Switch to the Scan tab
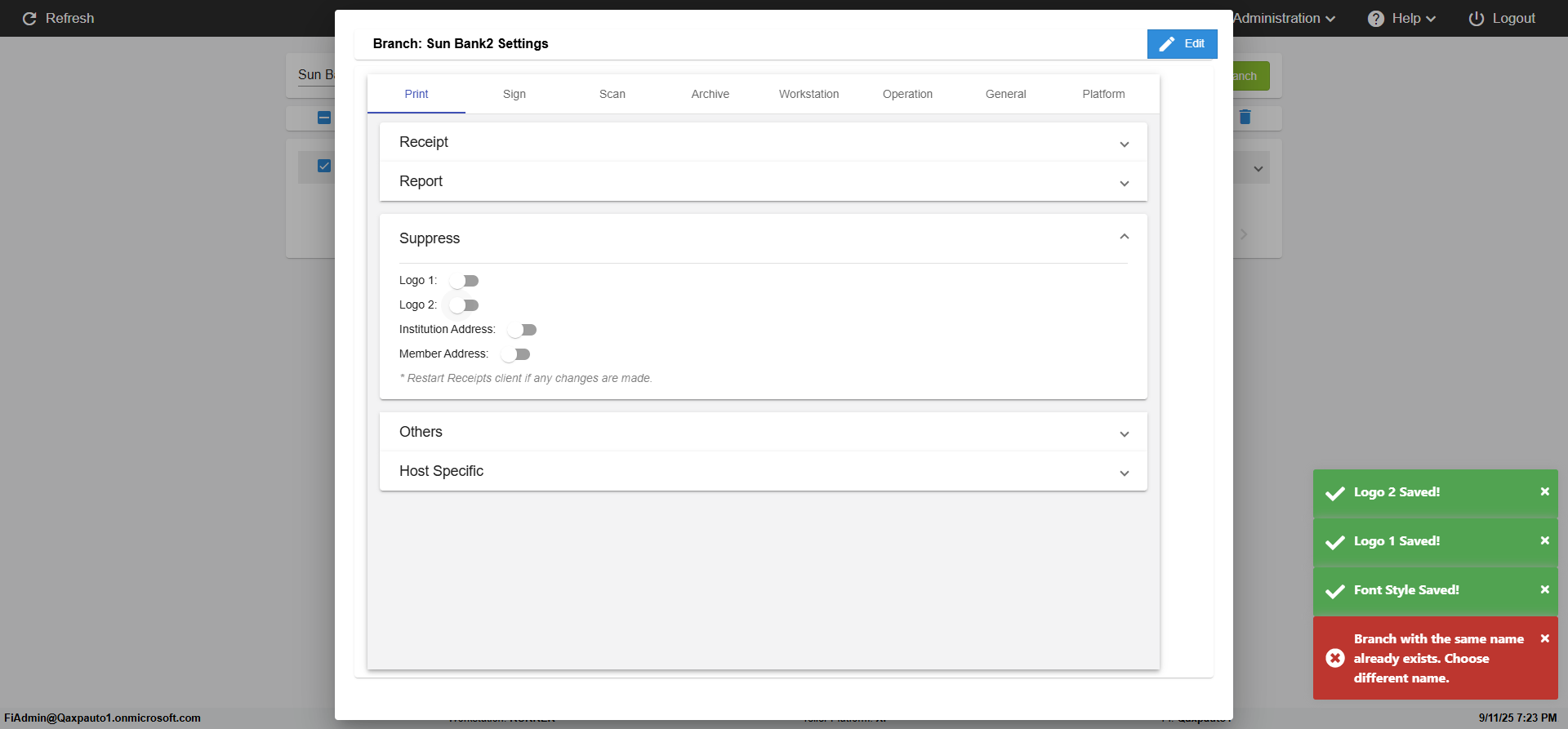The width and height of the screenshot is (1568, 729). pyautogui.click(x=612, y=94)
